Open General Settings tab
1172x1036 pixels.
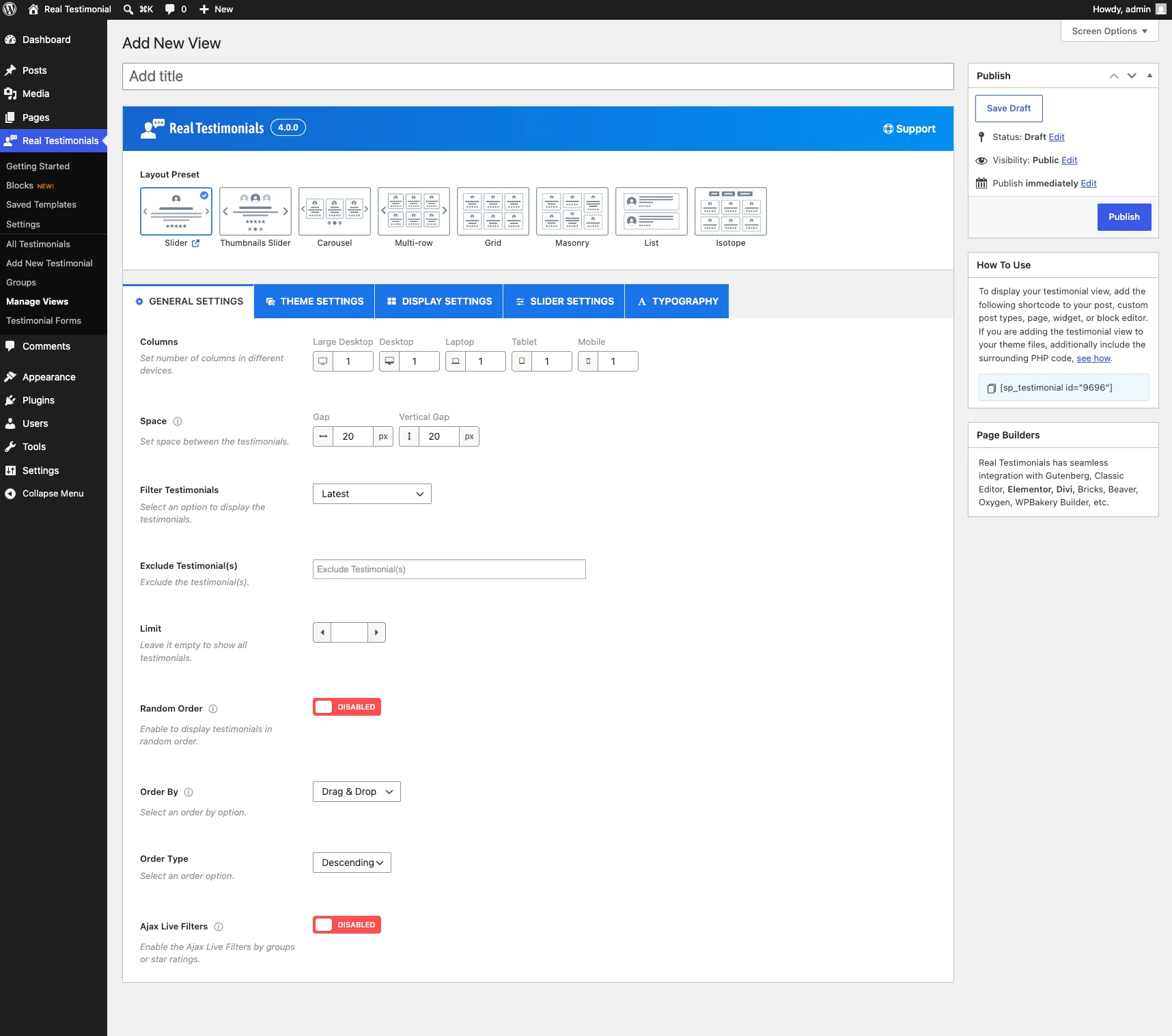[x=189, y=301]
